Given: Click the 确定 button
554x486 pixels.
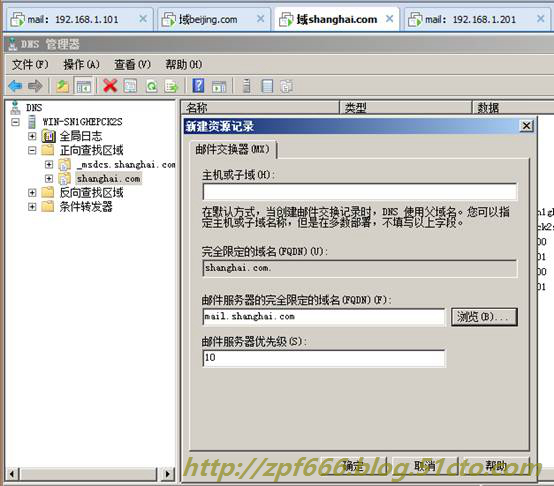Looking at the screenshot, I should click(x=353, y=467).
